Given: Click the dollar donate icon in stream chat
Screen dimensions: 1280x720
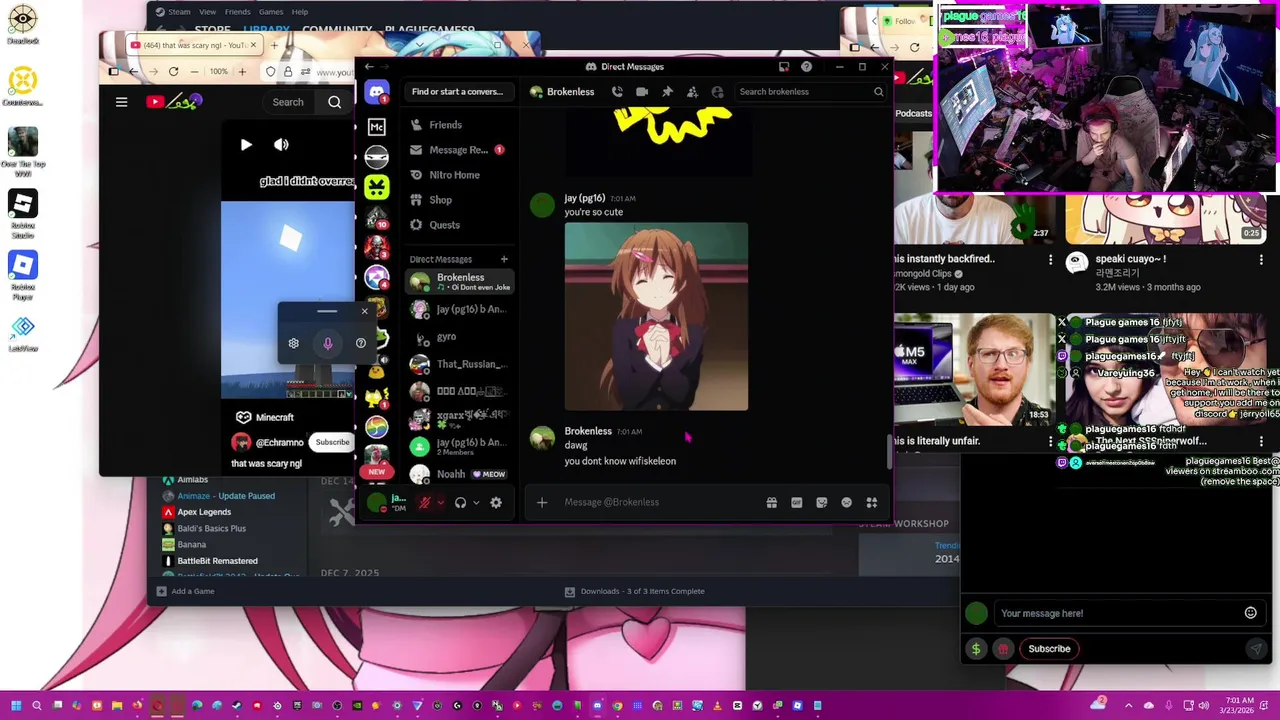Looking at the screenshot, I should coord(976,649).
